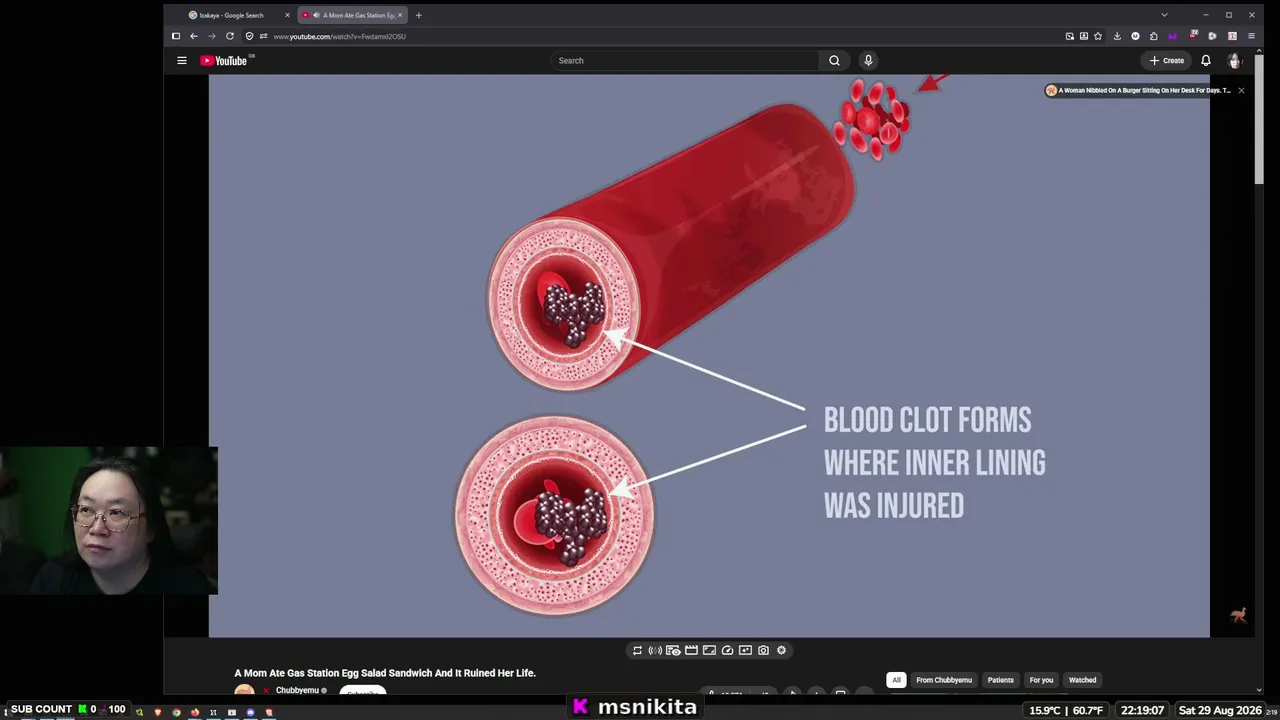Open the Chubbyemu channel avatar
Screen dimensions: 1280x720
click(244, 690)
